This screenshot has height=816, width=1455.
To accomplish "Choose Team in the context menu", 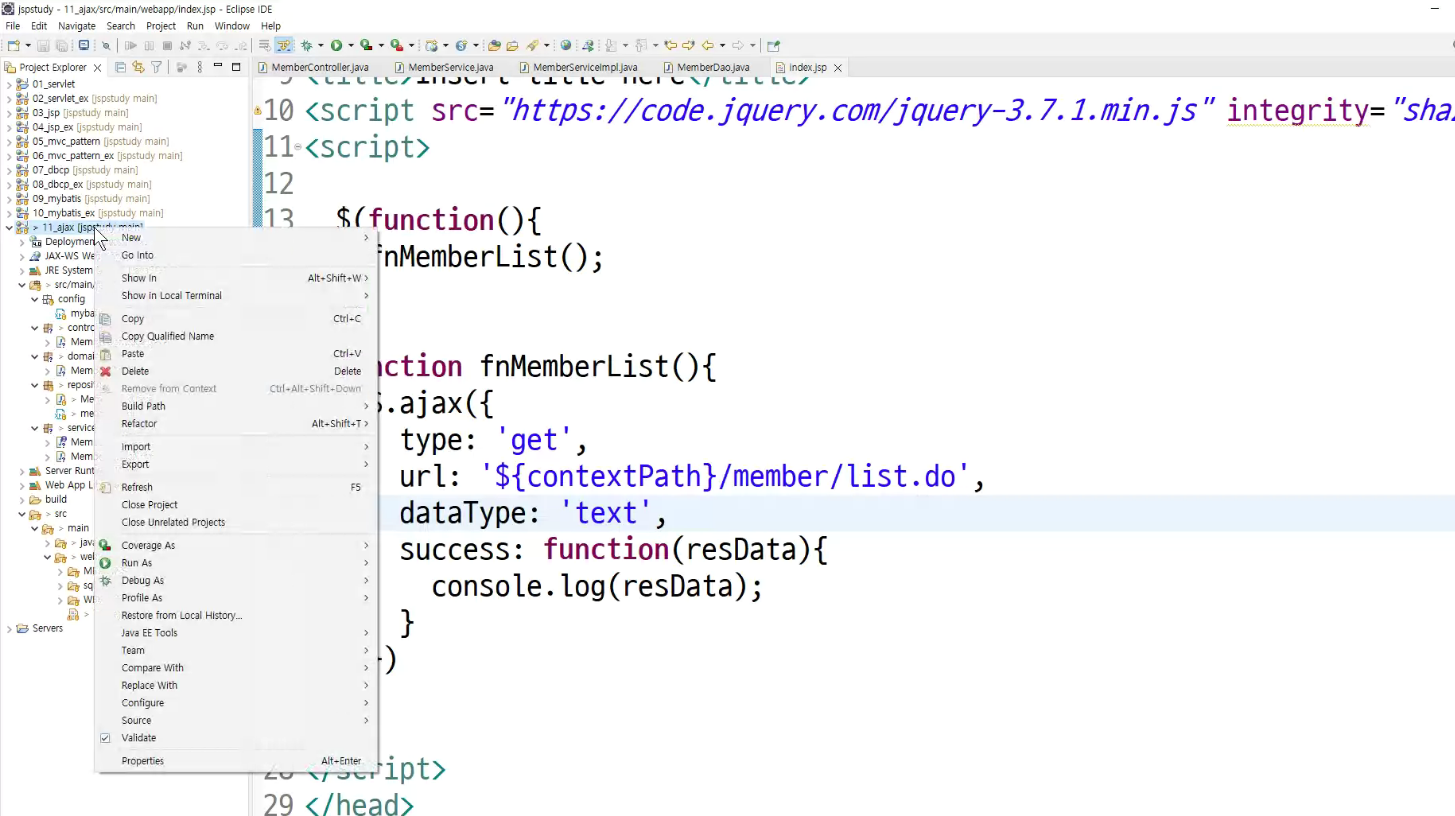I will [236, 650].
